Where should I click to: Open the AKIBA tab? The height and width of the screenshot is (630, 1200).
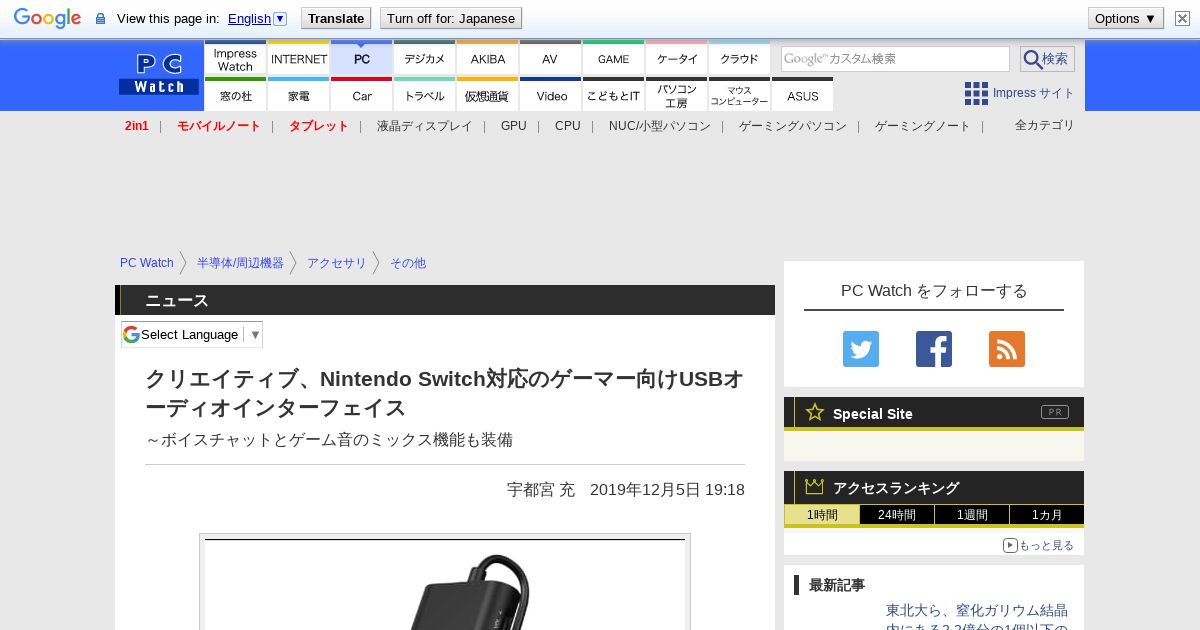coord(487,58)
